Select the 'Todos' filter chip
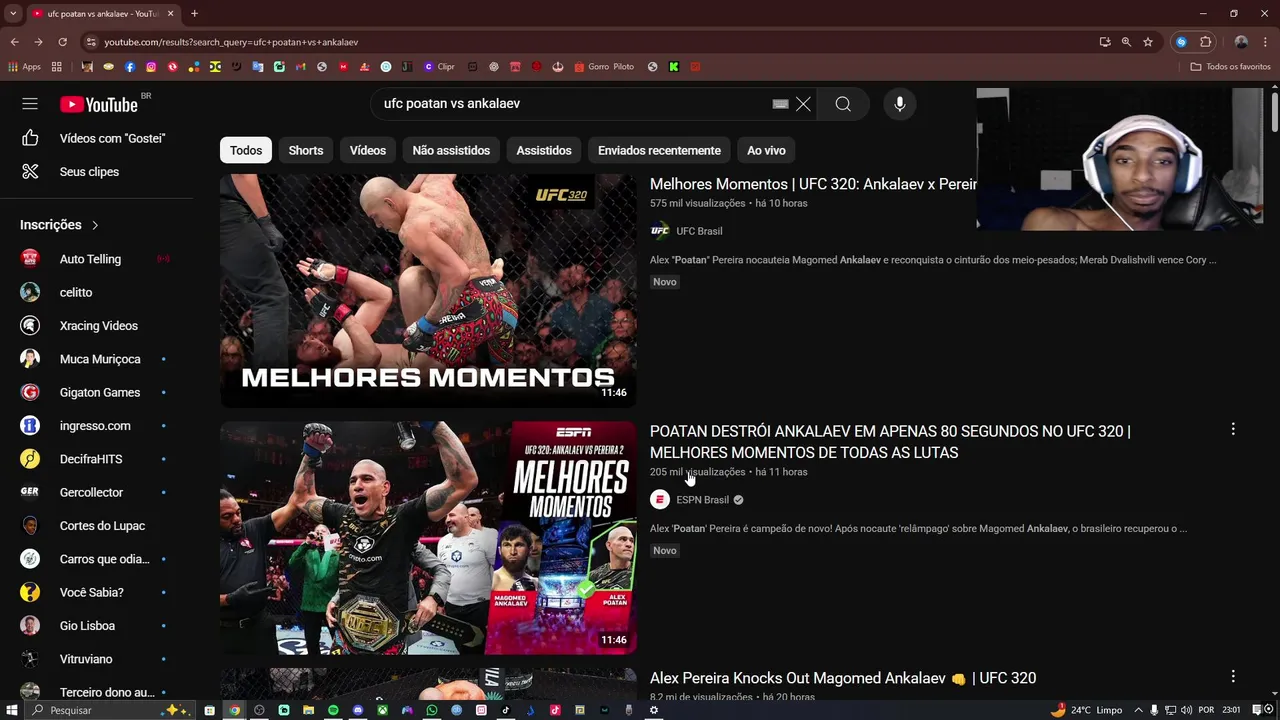This screenshot has height=720, width=1280. (x=246, y=150)
